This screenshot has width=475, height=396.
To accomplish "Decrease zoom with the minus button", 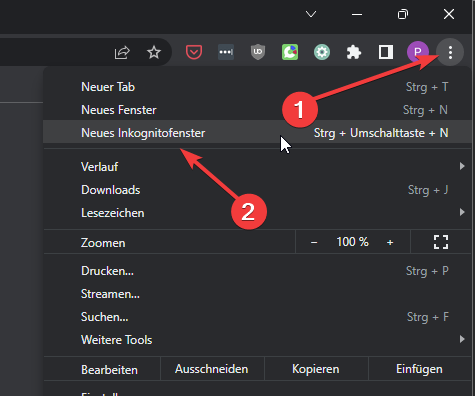I will (x=314, y=242).
